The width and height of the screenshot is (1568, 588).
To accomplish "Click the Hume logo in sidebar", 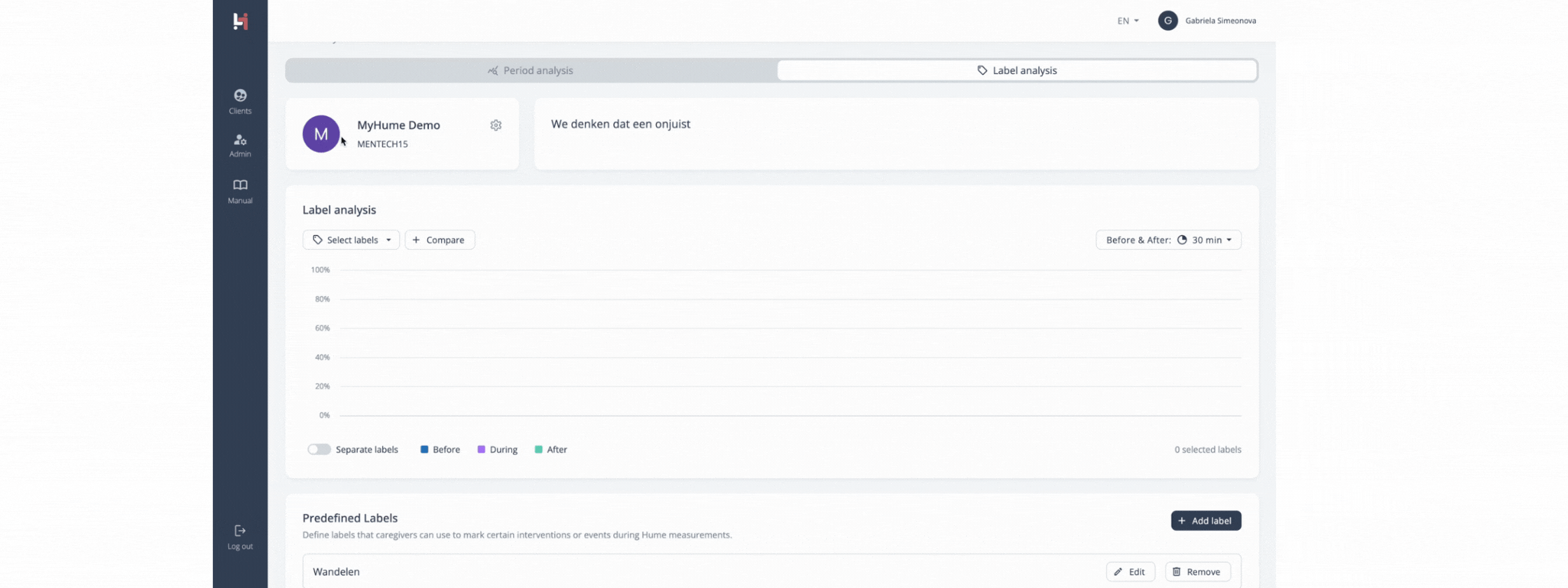I will pos(240,21).
